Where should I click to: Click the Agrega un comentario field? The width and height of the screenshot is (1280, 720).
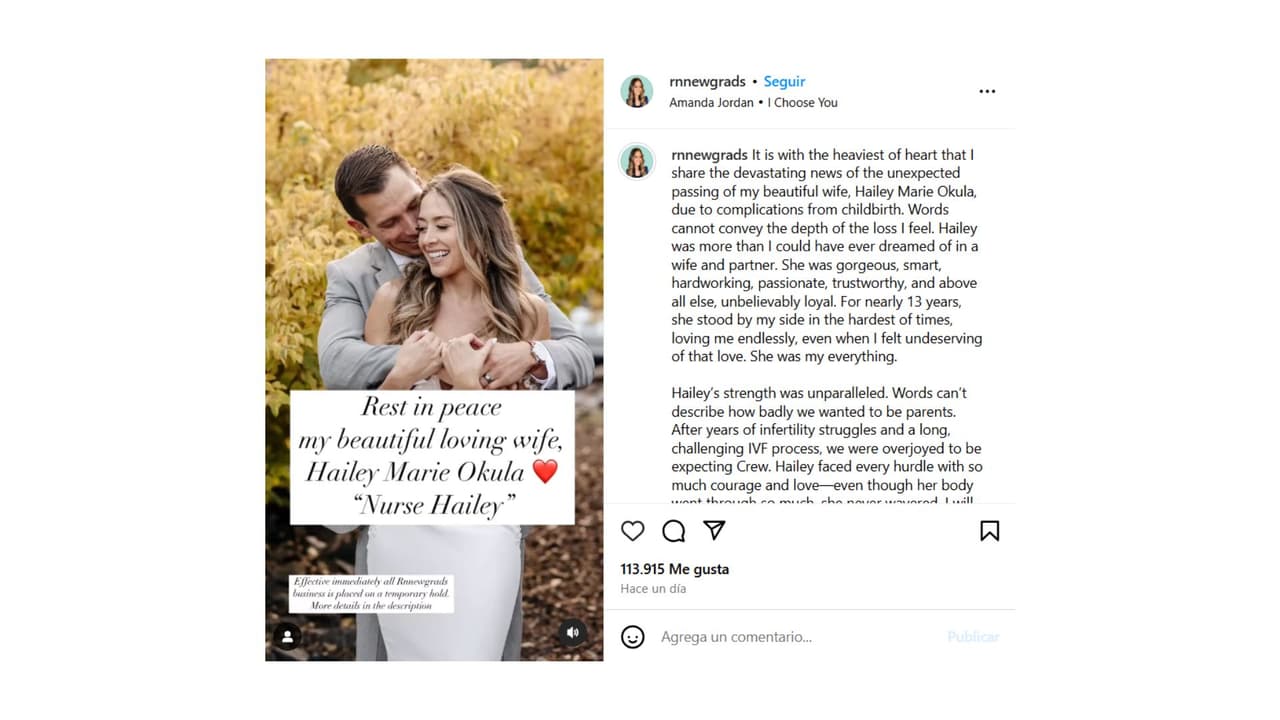[x=797, y=637]
